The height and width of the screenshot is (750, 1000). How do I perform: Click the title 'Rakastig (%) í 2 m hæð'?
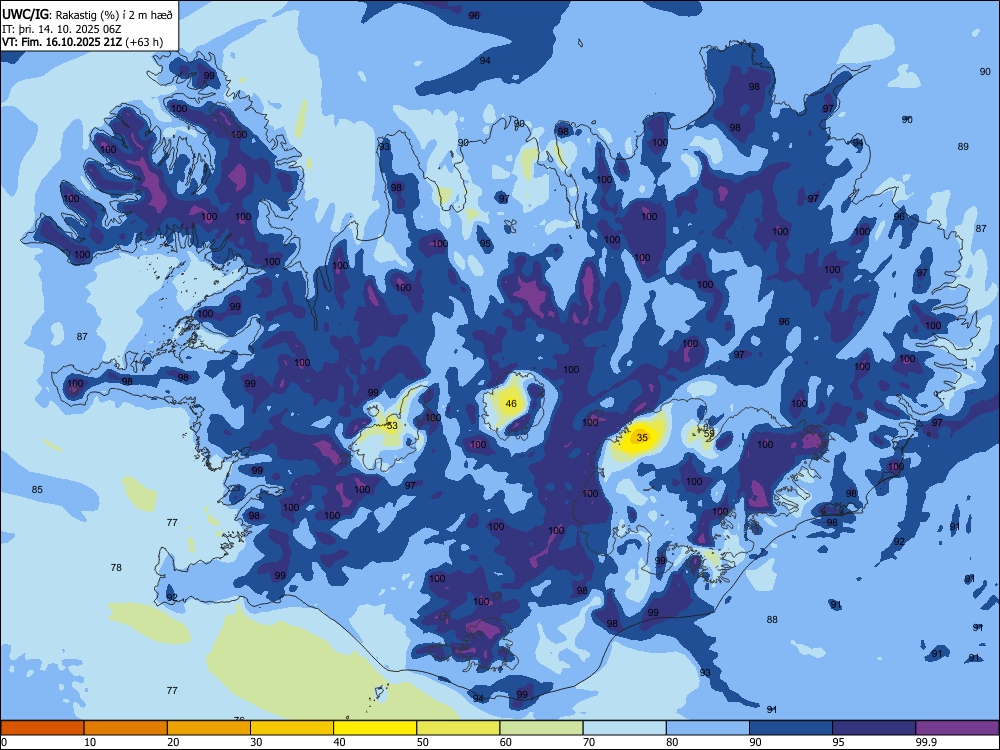(x=115, y=15)
